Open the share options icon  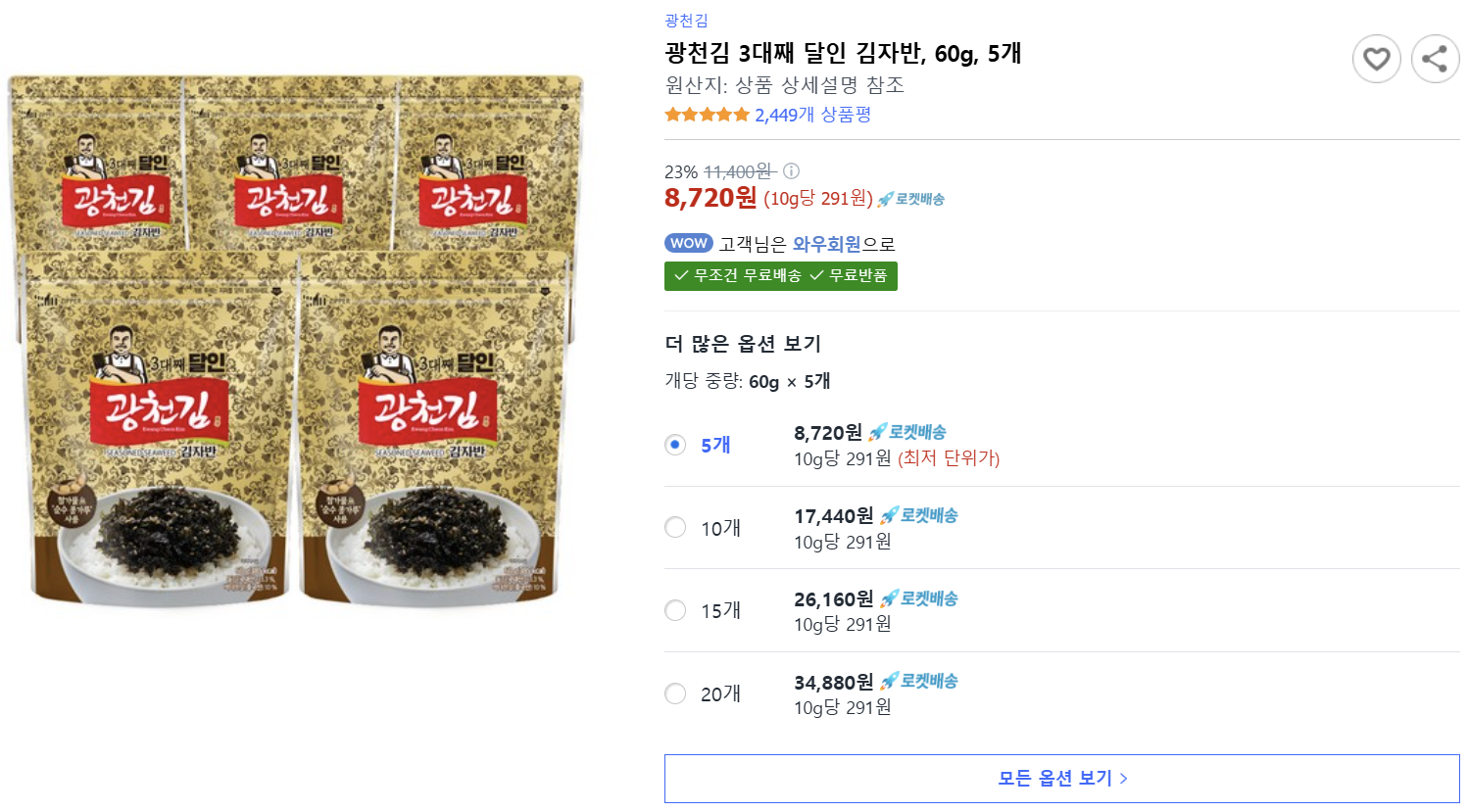(x=1435, y=59)
